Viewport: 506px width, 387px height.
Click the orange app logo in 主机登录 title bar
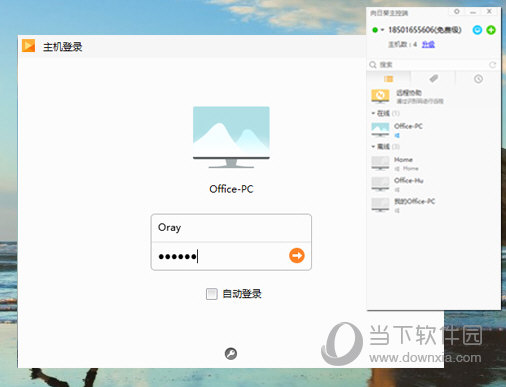click(28, 46)
